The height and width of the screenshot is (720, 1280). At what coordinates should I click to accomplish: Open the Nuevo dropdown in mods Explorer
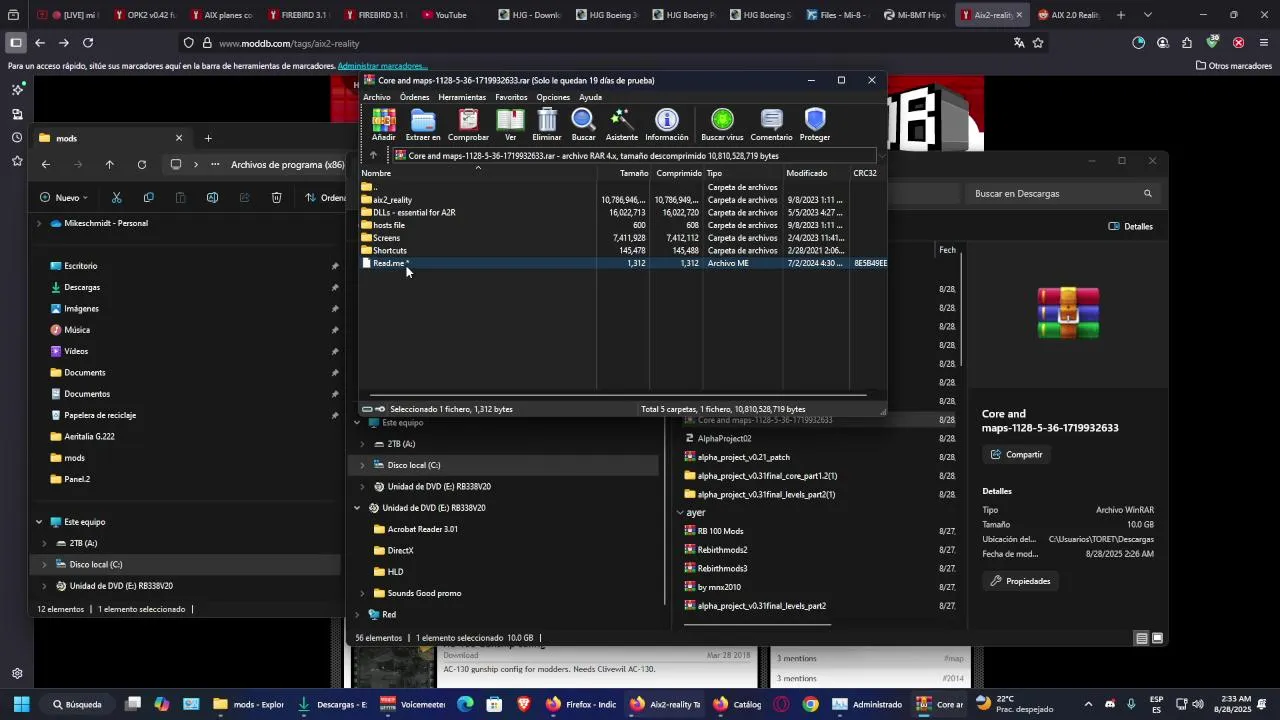click(x=64, y=198)
